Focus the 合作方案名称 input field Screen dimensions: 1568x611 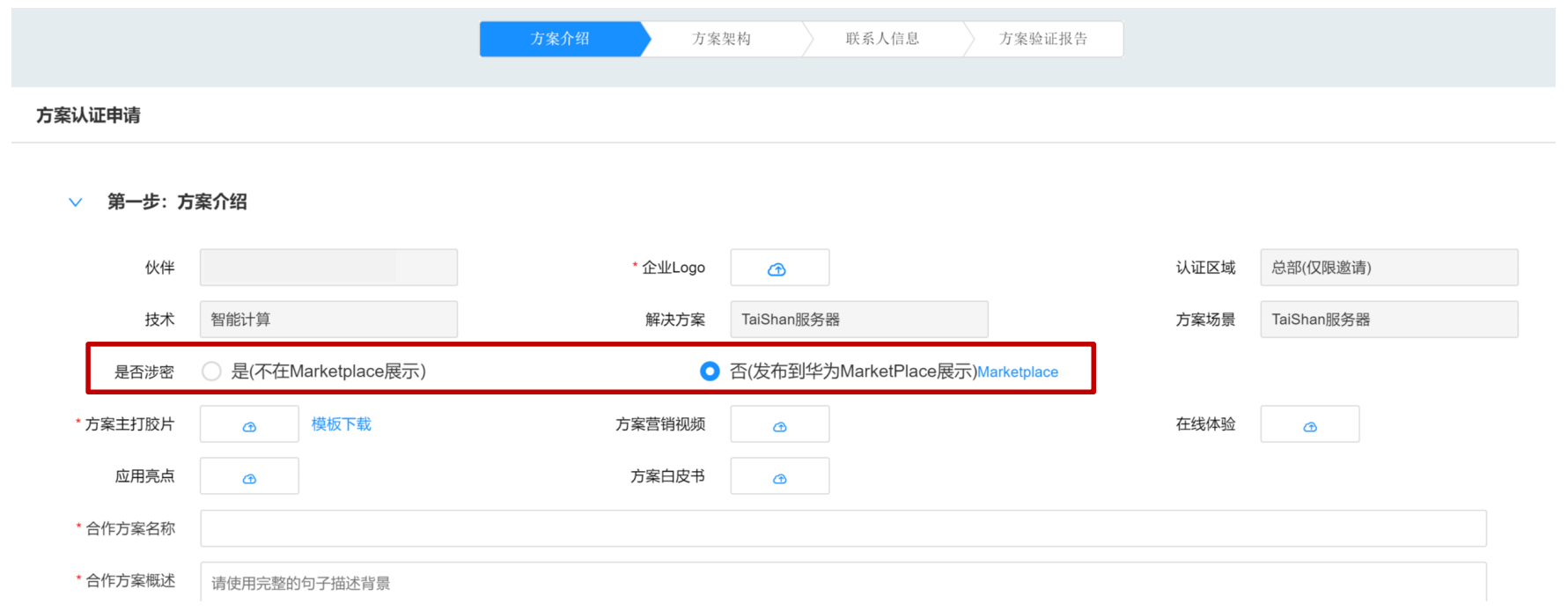click(843, 528)
